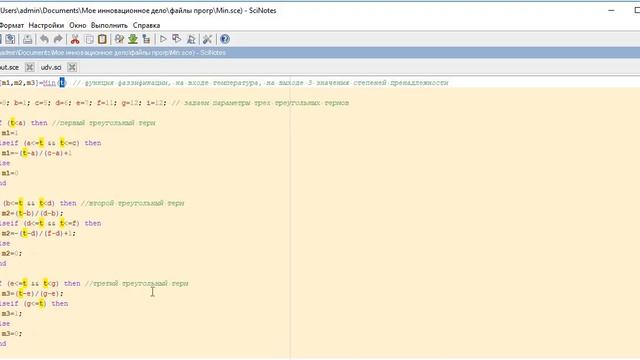This screenshot has height=360, width=640.
Task: Click the green download arrow icon
Action: [133, 39]
